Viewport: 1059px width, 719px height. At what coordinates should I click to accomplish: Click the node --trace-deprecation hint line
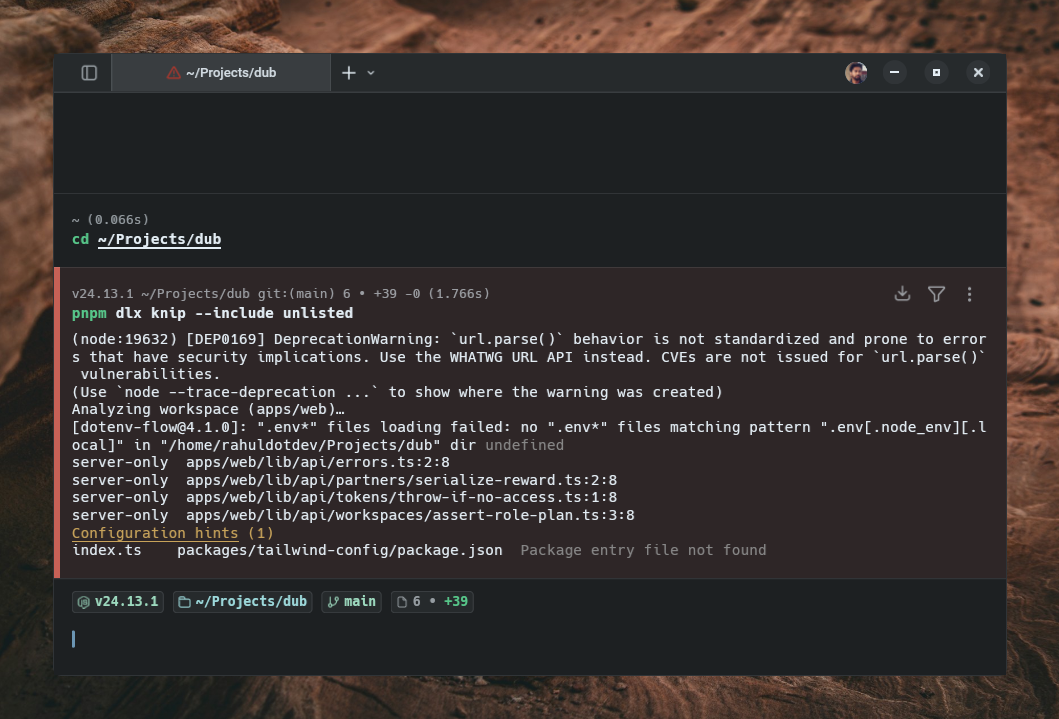(397, 392)
